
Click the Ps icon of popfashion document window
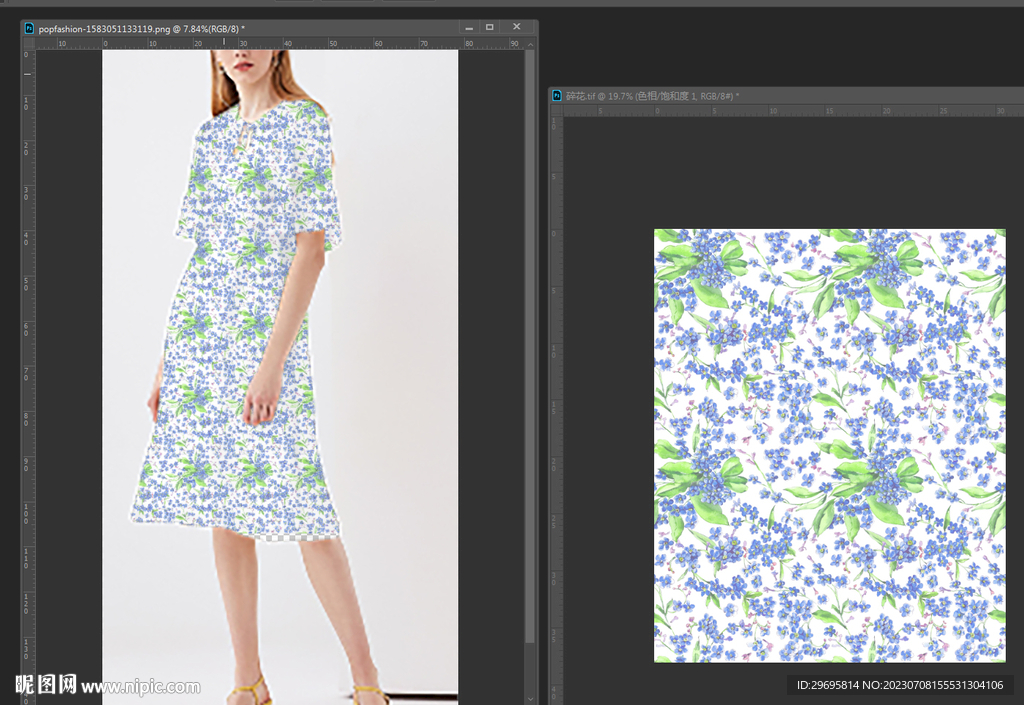click(x=29, y=29)
